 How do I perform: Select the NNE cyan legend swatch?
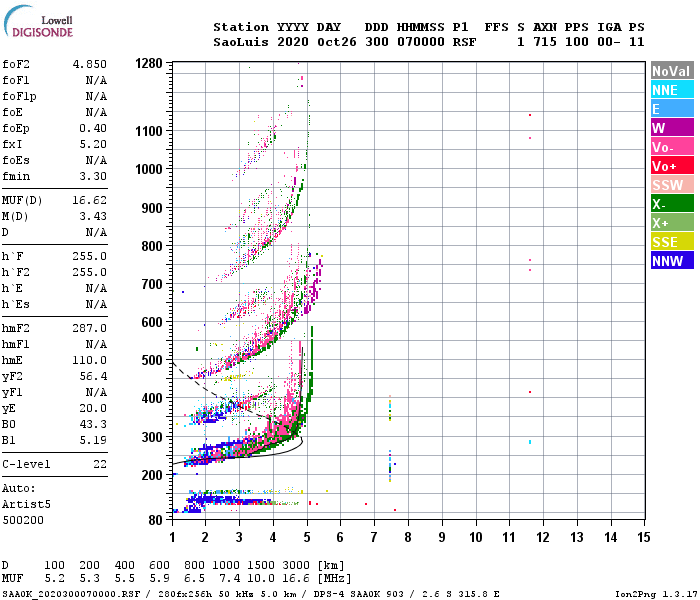pyautogui.click(x=672, y=90)
